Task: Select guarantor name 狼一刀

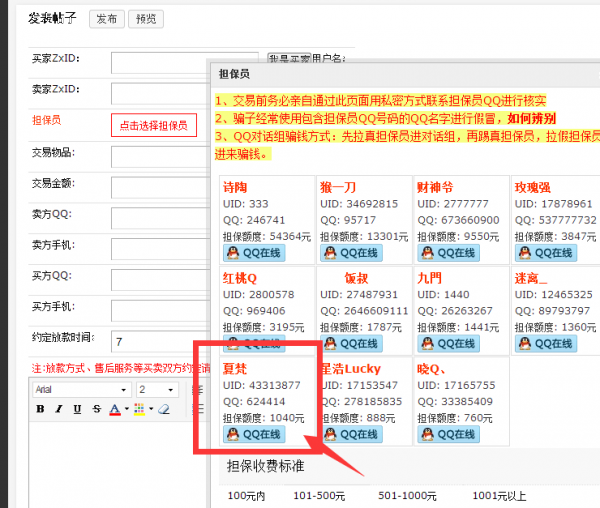Action: click(x=338, y=187)
